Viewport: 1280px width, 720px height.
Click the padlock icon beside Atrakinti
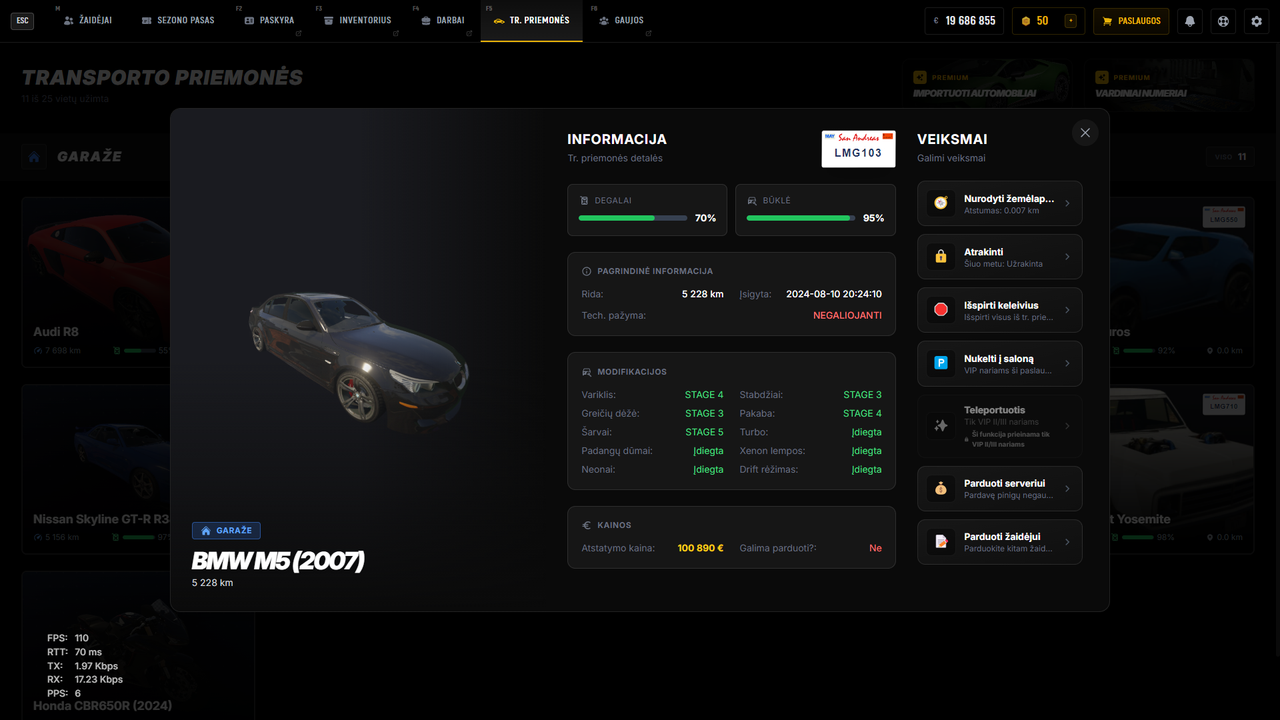(940, 257)
